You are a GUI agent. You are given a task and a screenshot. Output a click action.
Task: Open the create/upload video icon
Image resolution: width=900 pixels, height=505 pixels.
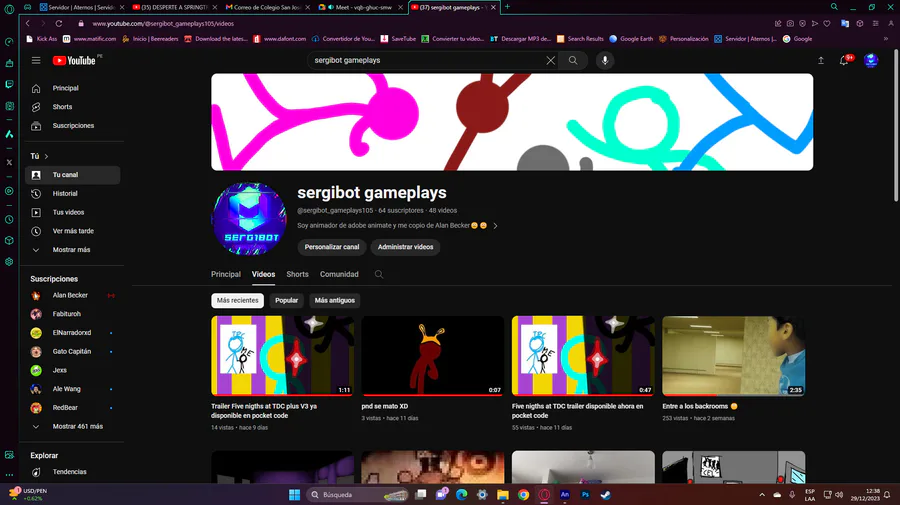pyautogui.click(x=821, y=60)
